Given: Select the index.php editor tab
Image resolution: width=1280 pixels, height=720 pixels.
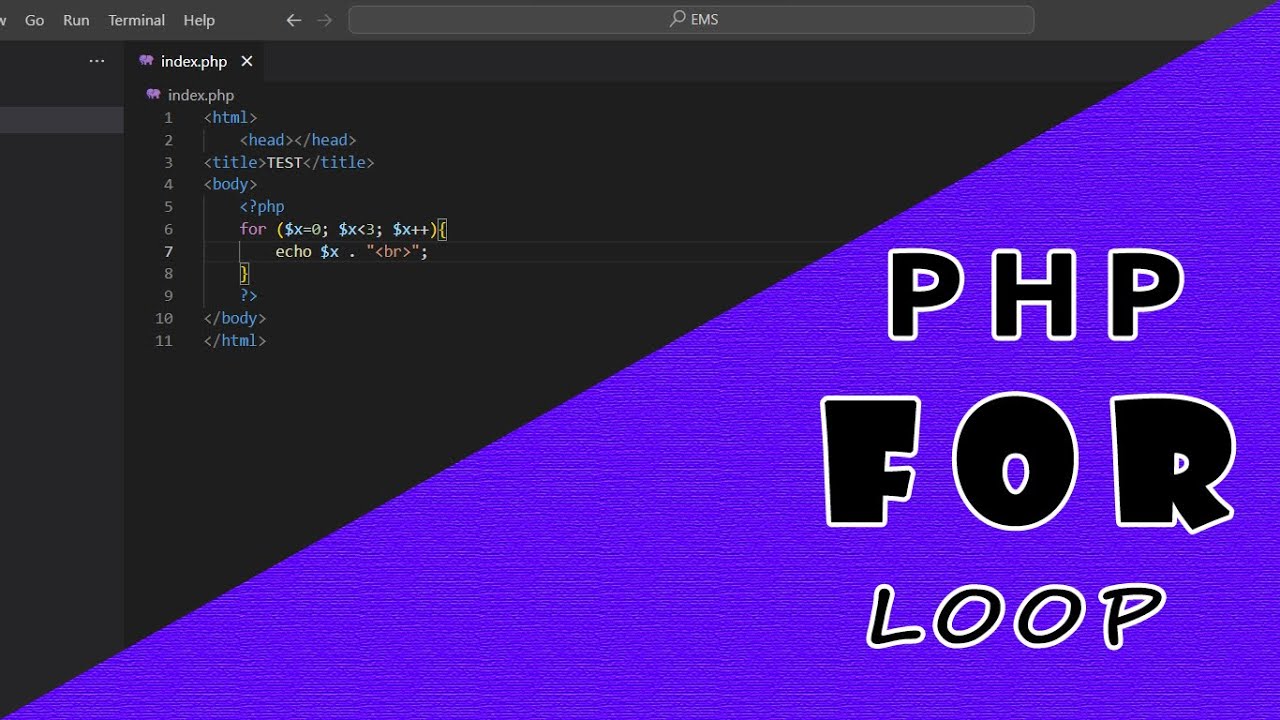Looking at the screenshot, I should [195, 61].
